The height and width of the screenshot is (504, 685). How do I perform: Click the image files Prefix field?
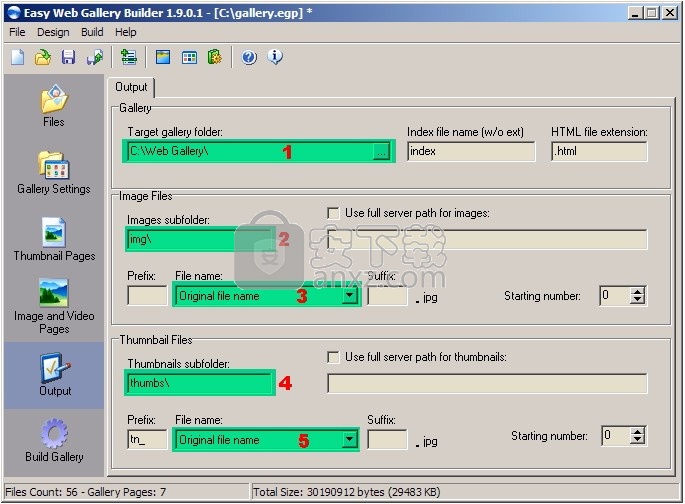(x=147, y=296)
